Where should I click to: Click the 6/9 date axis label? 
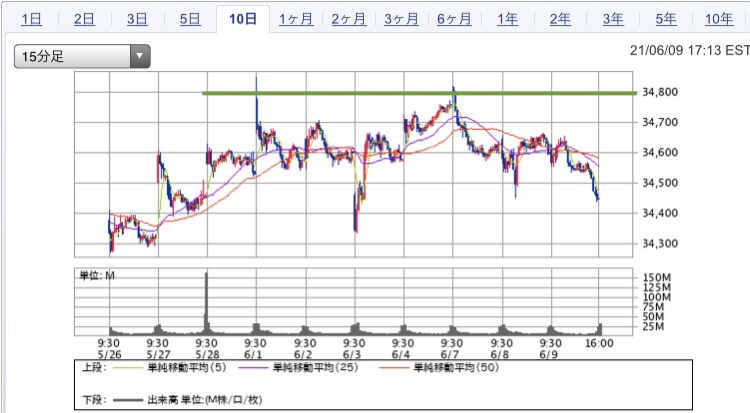548,355
